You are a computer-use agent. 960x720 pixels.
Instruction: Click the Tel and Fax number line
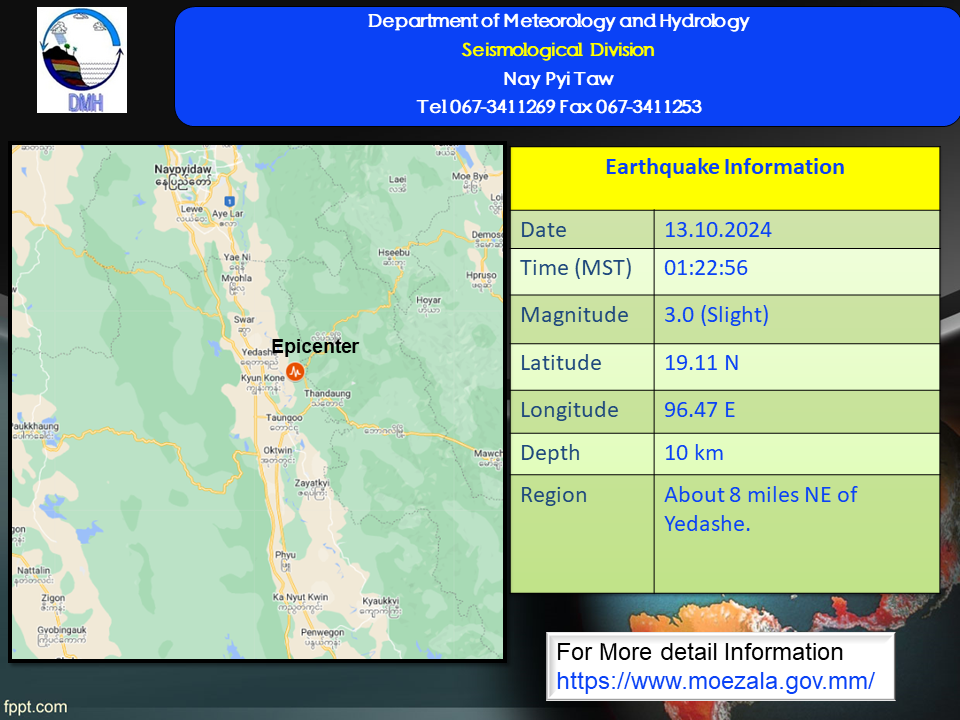coord(559,107)
